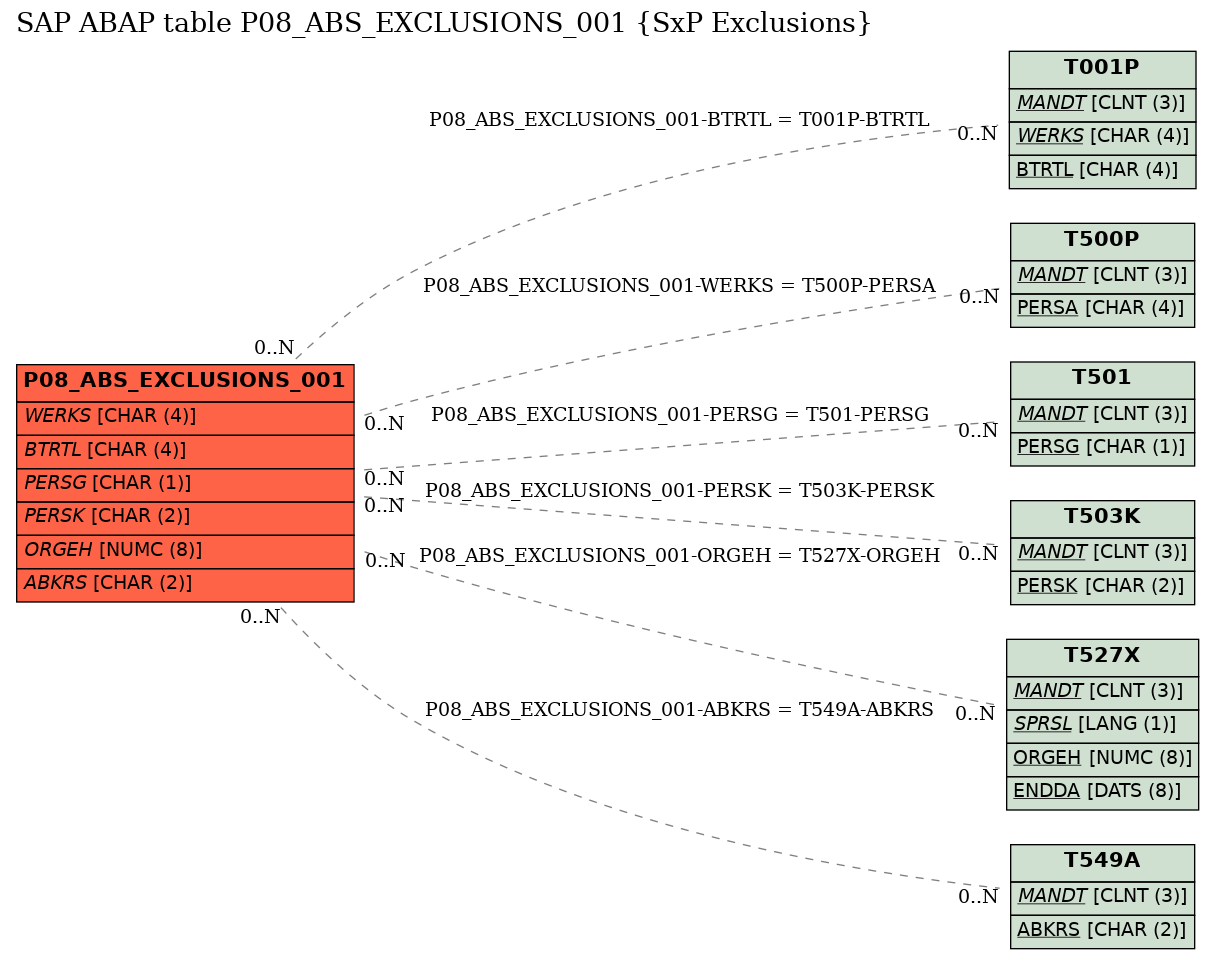Open the T503K table header
Viewport: 1215px width, 959px height.
point(1102,519)
